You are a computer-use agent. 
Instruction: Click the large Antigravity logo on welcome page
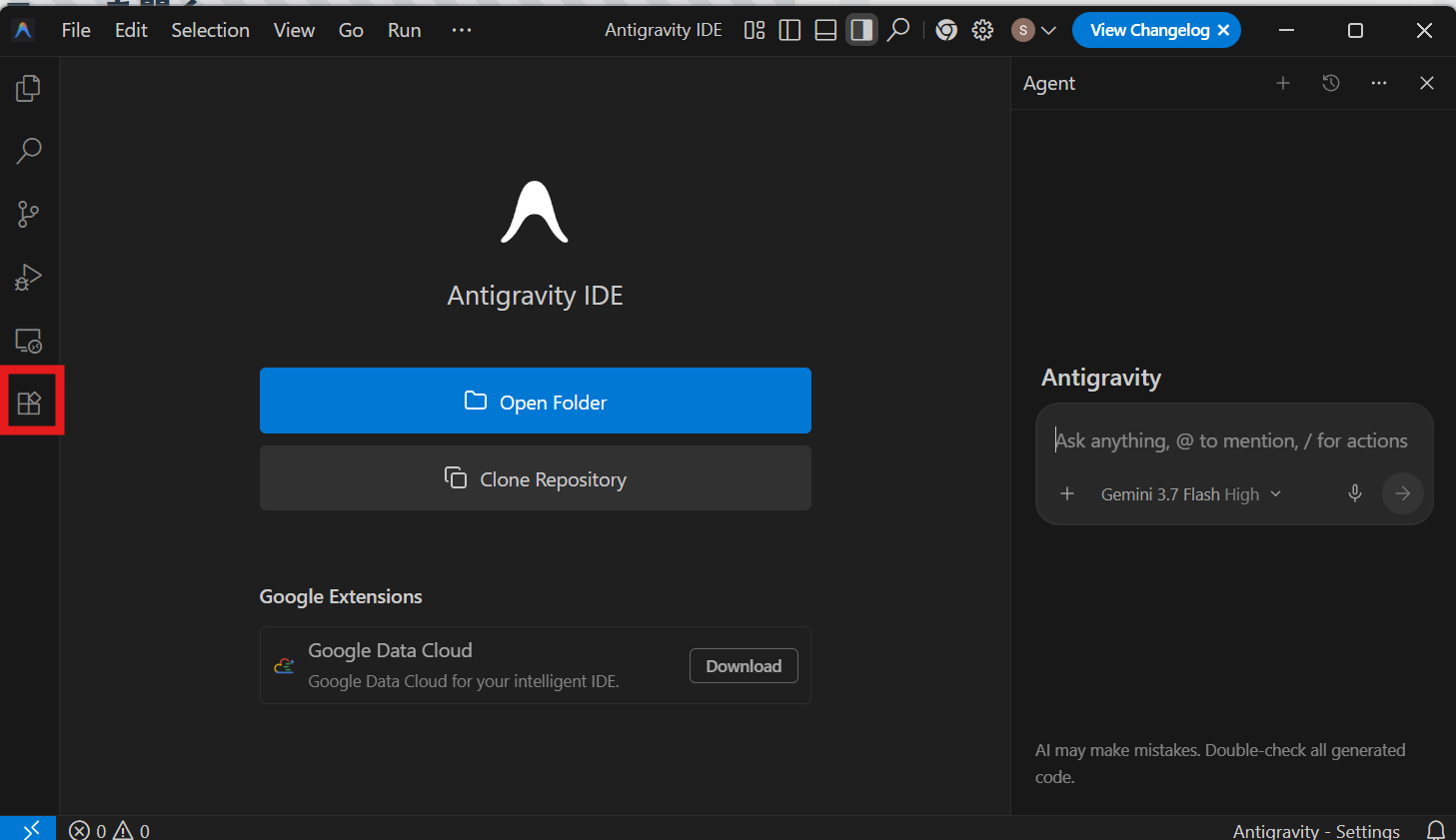[x=535, y=212]
